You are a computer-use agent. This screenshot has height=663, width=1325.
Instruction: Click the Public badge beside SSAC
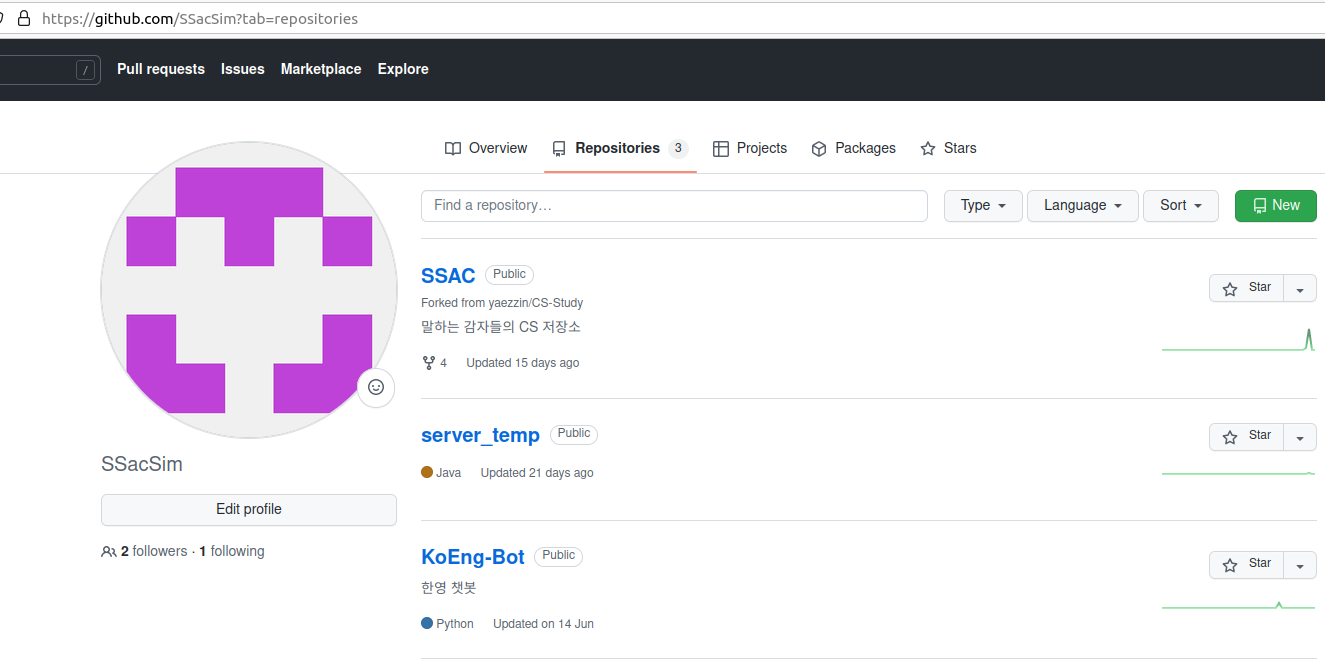[509, 274]
